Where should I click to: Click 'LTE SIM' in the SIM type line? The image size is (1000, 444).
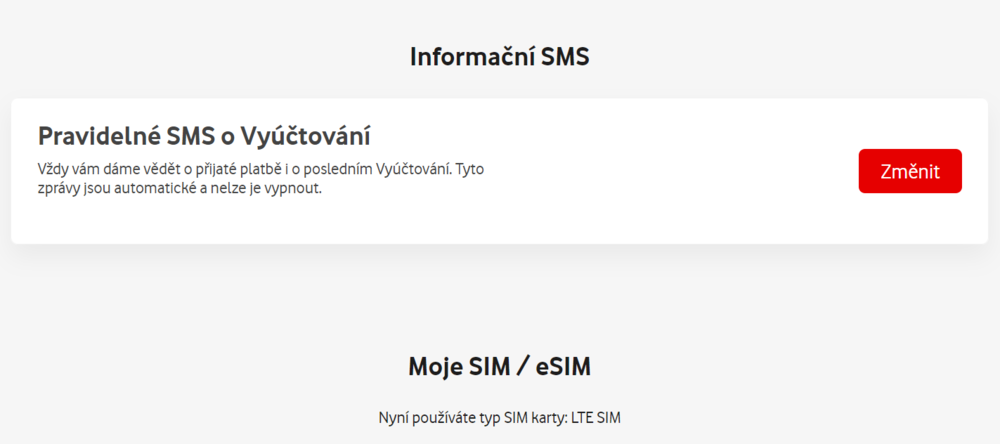(596, 417)
